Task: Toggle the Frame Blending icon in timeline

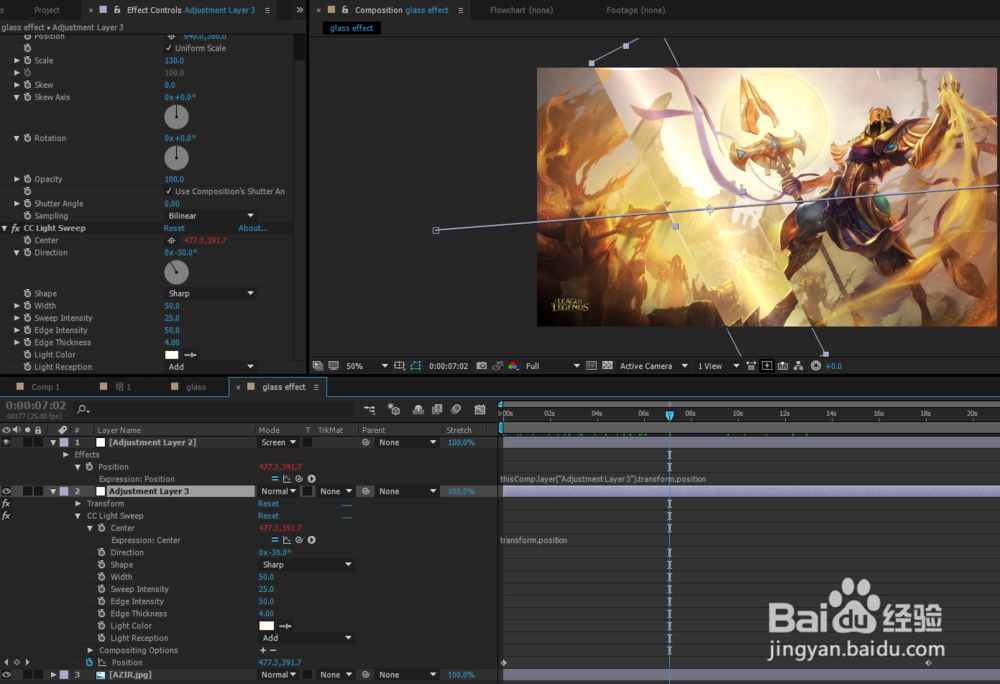Action: click(x=437, y=409)
